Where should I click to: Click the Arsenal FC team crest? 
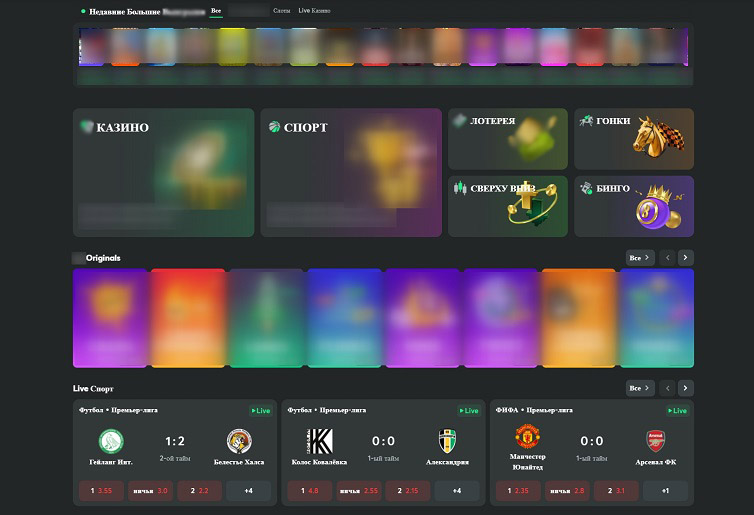656,440
